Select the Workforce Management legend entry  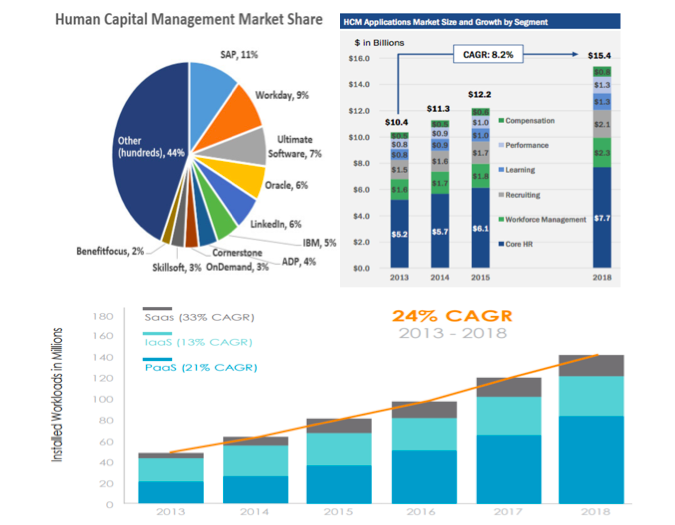point(542,219)
